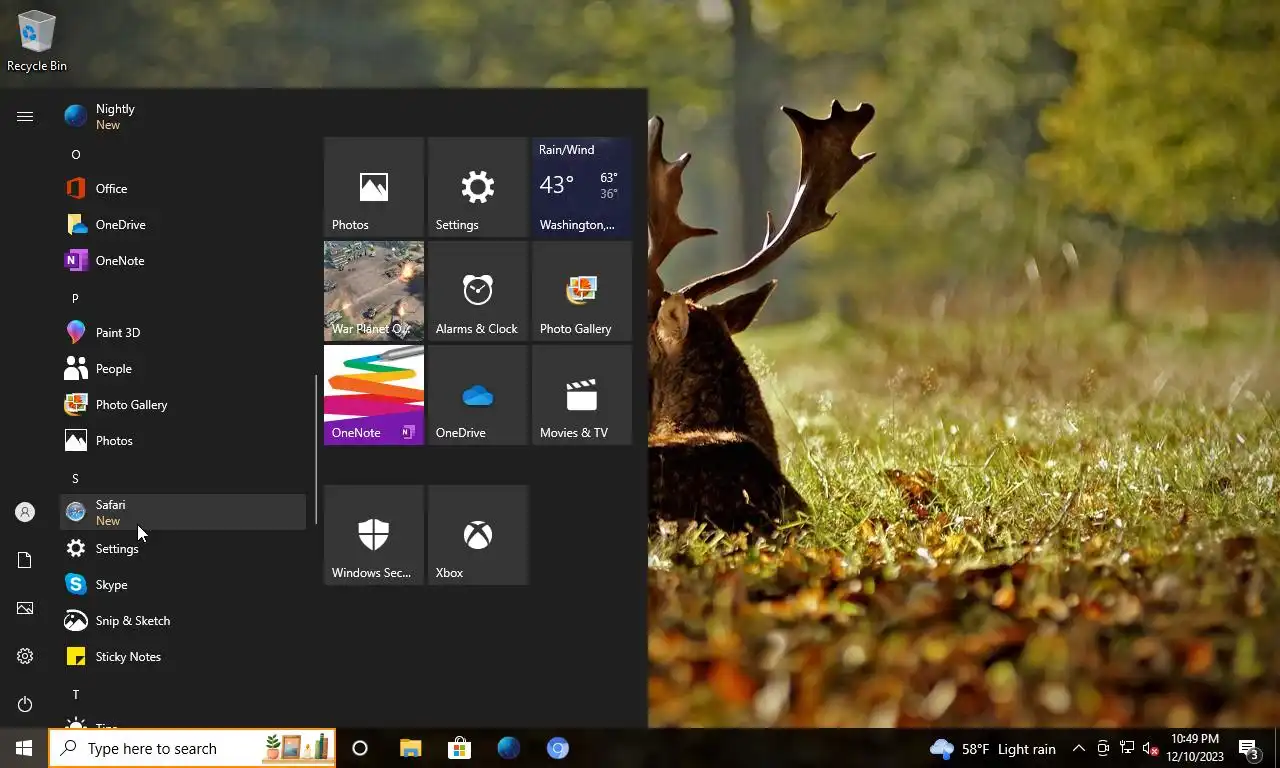Open Snip & Sketch
1280x768 pixels.
[x=183, y=620]
